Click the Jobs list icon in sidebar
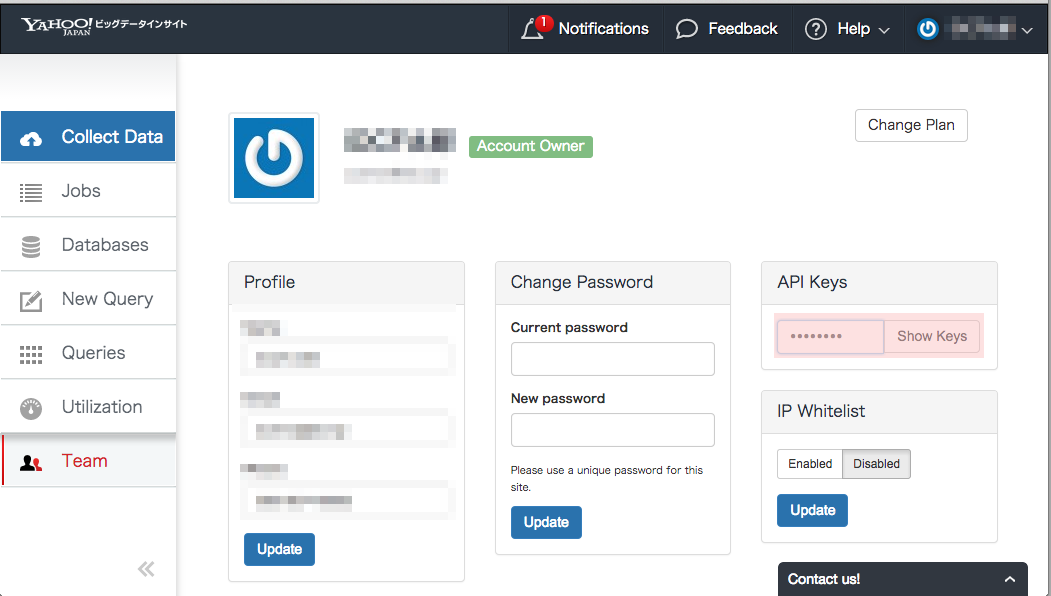Screen dimensions: 1051x596 pos(31,192)
